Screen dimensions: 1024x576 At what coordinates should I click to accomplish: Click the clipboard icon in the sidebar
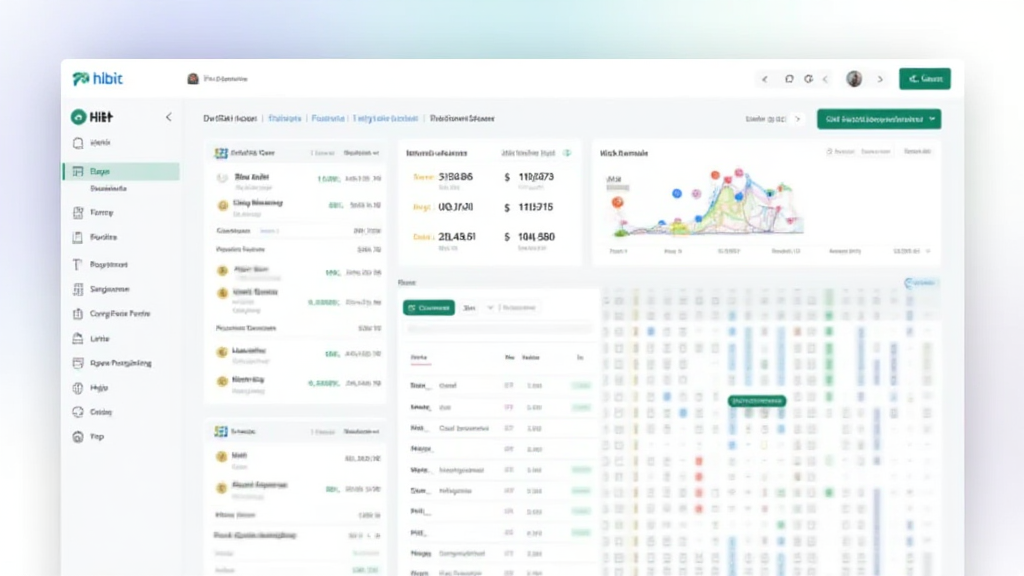(78, 238)
